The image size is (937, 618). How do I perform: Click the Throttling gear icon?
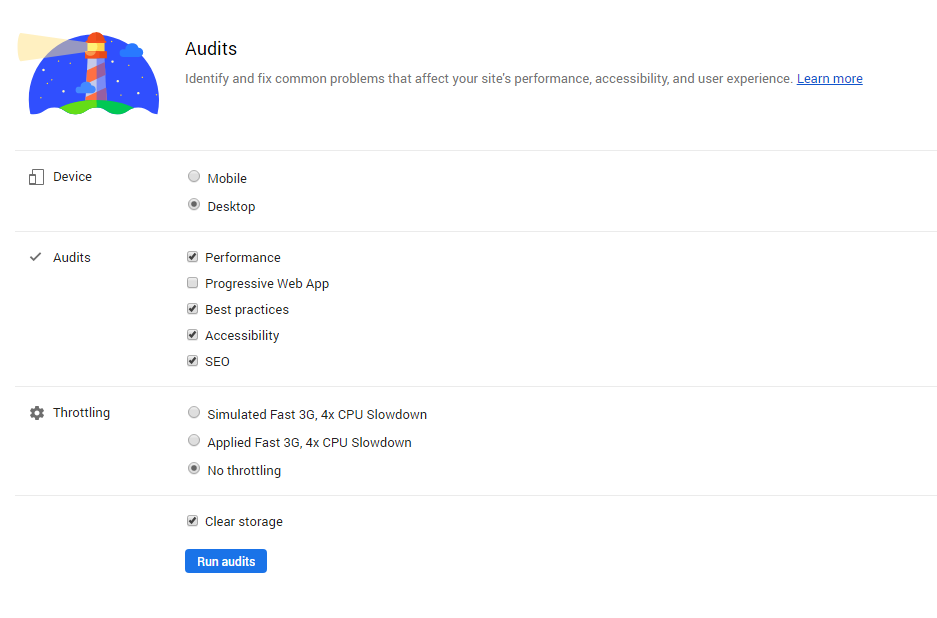pyautogui.click(x=37, y=413)
